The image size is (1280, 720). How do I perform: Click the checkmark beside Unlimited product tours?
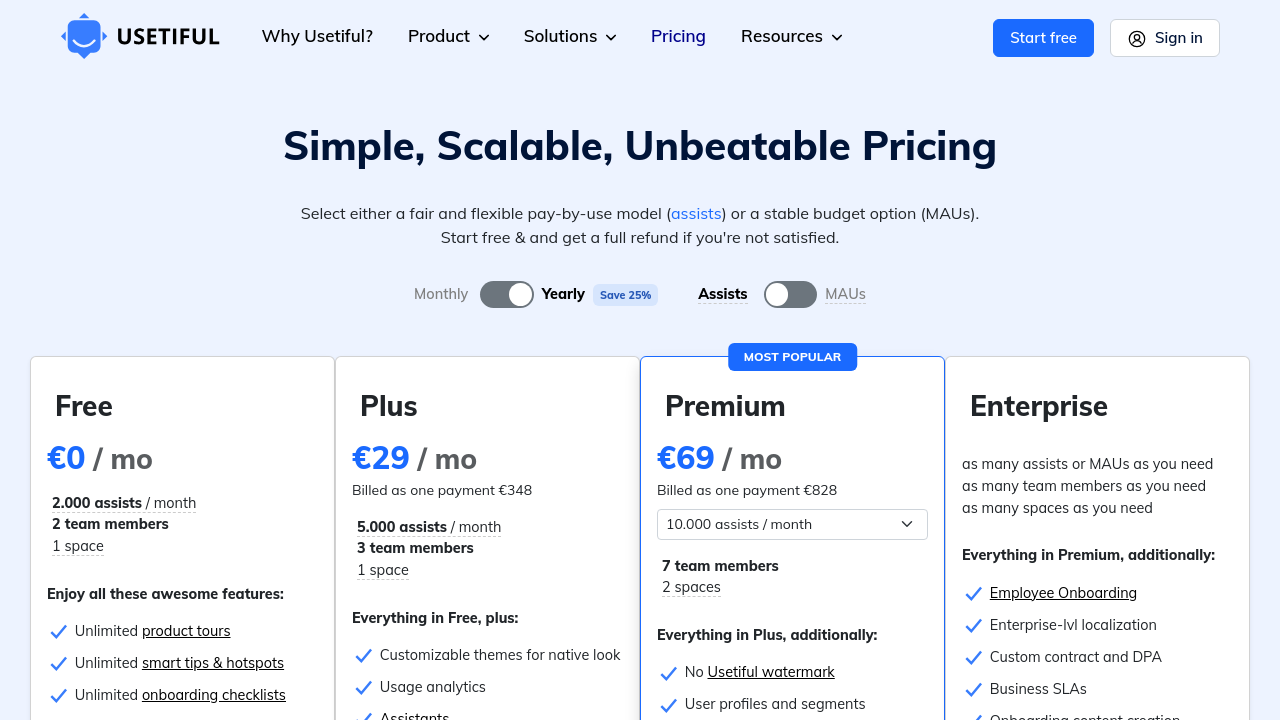click(59, 632)
